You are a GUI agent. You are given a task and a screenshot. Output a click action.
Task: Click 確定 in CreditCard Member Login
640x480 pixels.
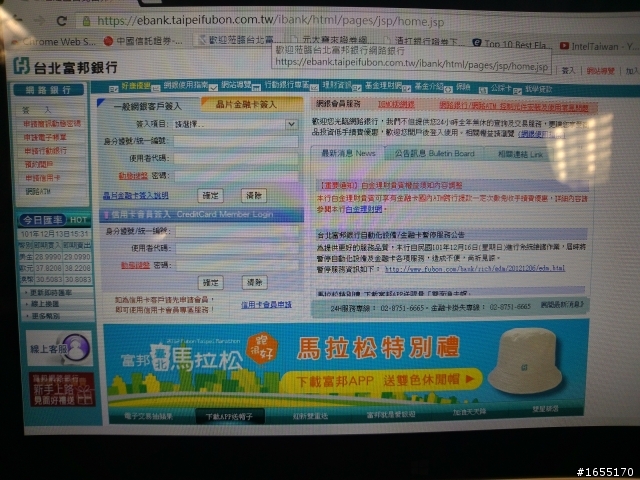[211, 282]
